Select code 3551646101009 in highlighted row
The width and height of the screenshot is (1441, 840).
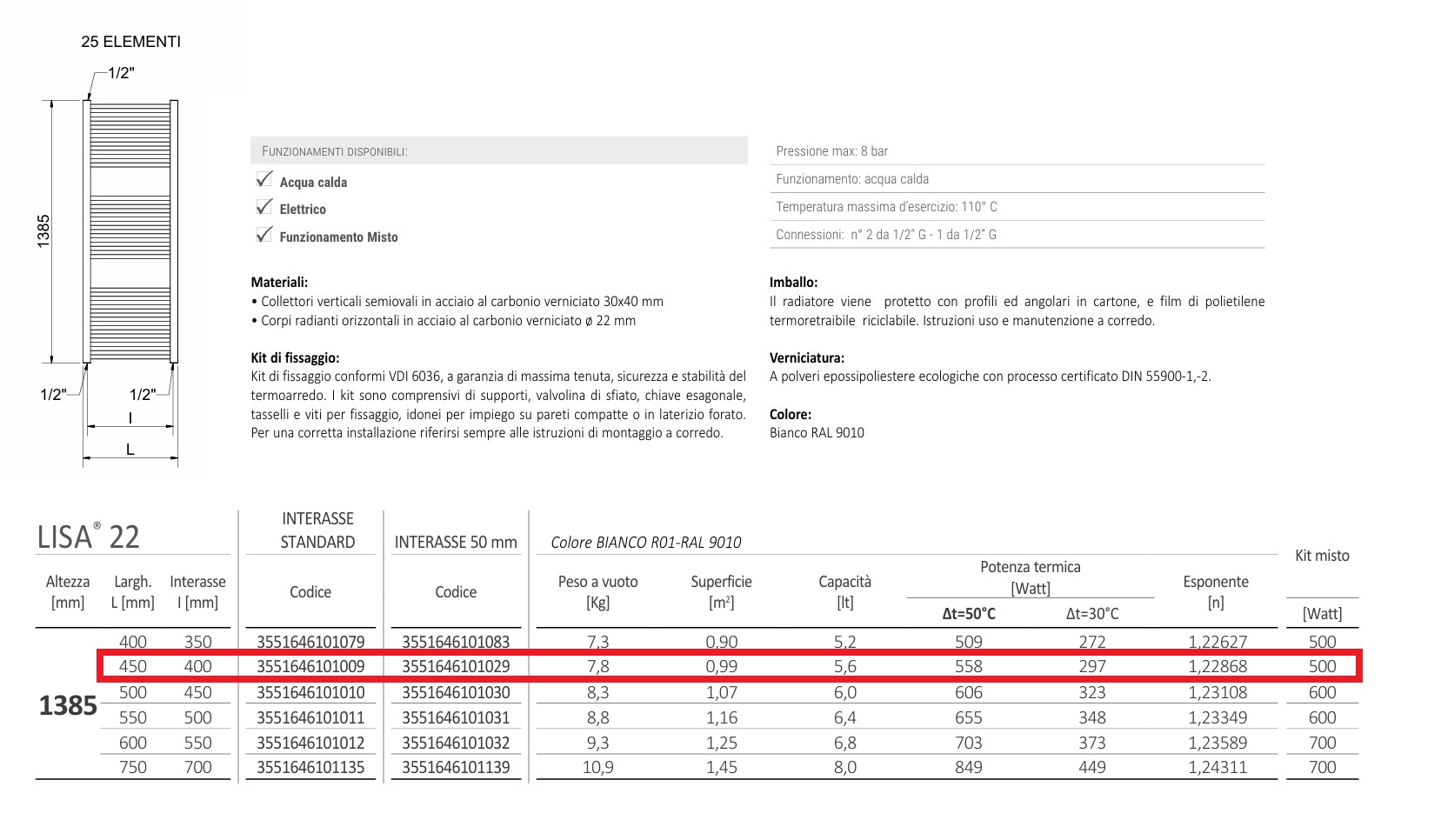(310, 667)
